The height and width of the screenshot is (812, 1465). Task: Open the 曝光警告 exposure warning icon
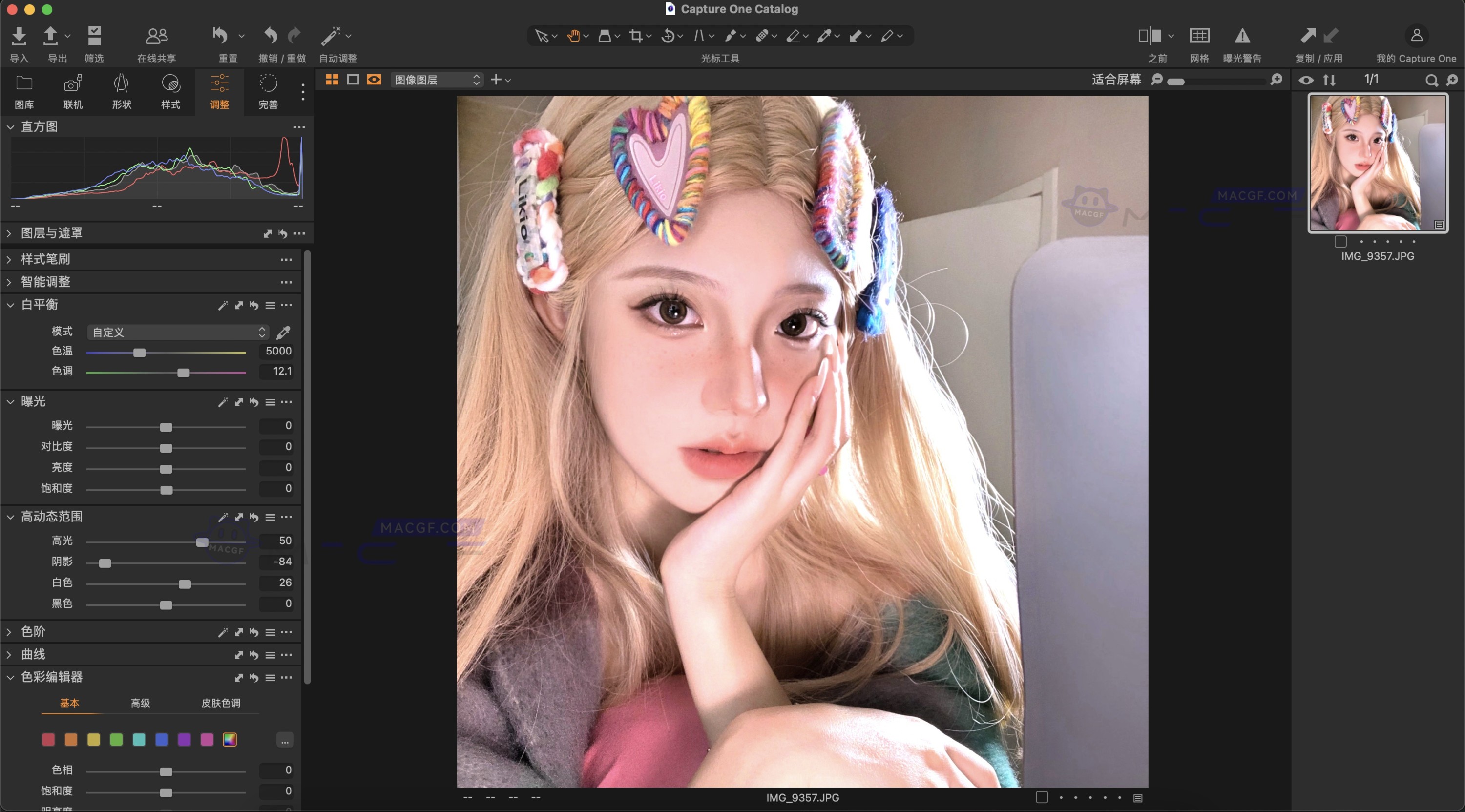[x=1243, y=36]
